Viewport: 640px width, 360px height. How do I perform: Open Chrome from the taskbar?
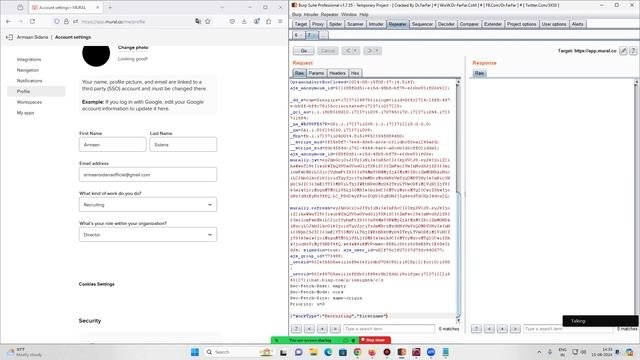click(x=357, y=352)
